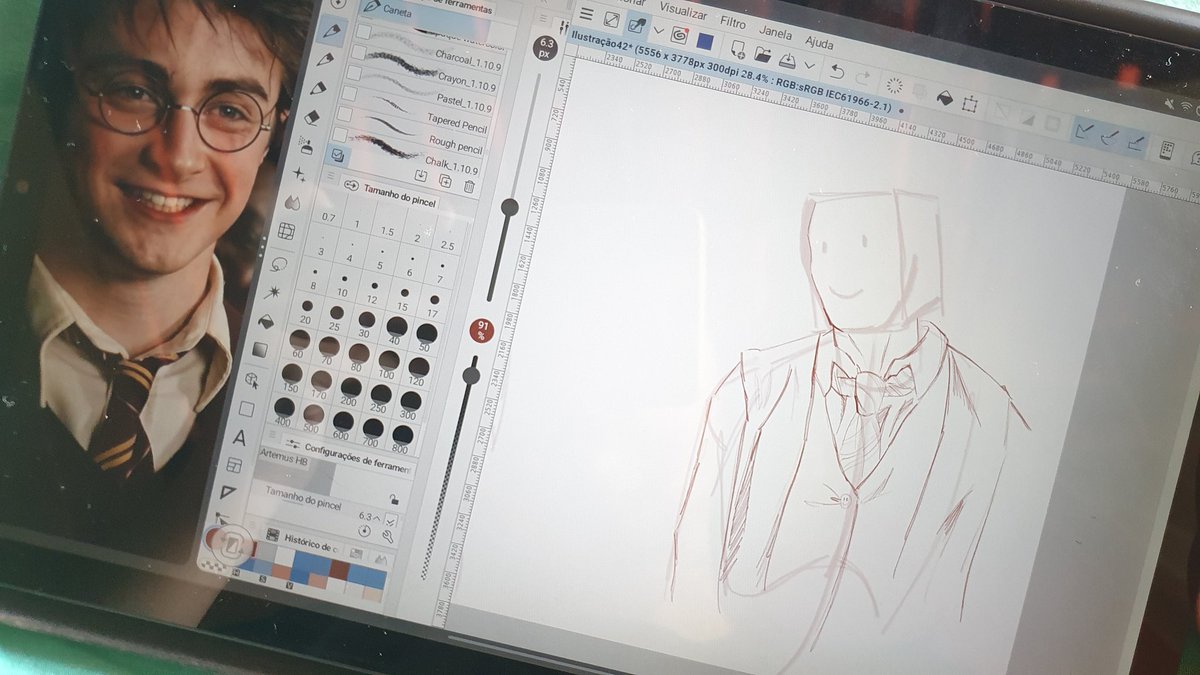Select the Auto select magic wand tool
This screenshot has height=675, width=1200.
pyautogui.click(x=274, y=292)
